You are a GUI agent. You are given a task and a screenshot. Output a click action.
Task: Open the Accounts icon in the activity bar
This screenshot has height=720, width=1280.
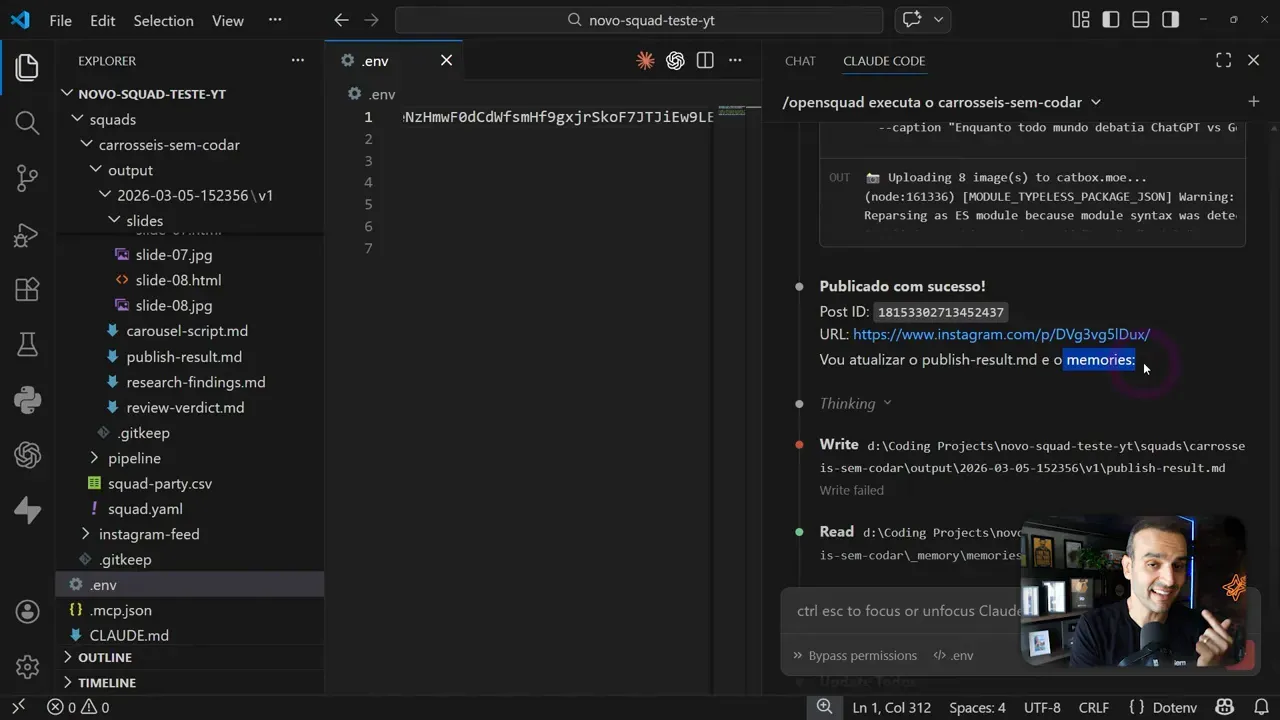point(27,611)
